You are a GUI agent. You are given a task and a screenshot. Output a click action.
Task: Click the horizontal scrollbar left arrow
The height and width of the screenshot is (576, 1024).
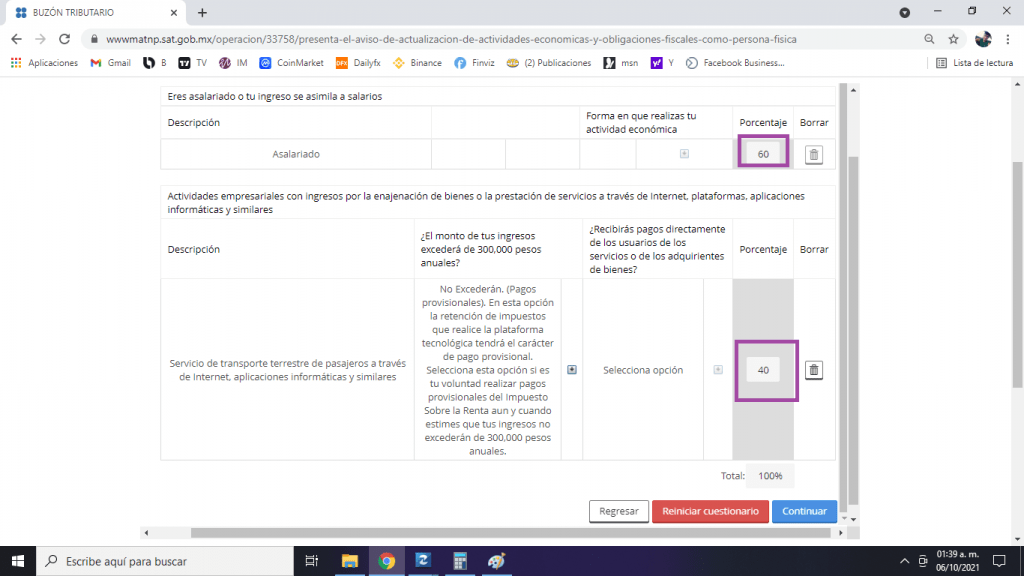[x=146, y=533]
